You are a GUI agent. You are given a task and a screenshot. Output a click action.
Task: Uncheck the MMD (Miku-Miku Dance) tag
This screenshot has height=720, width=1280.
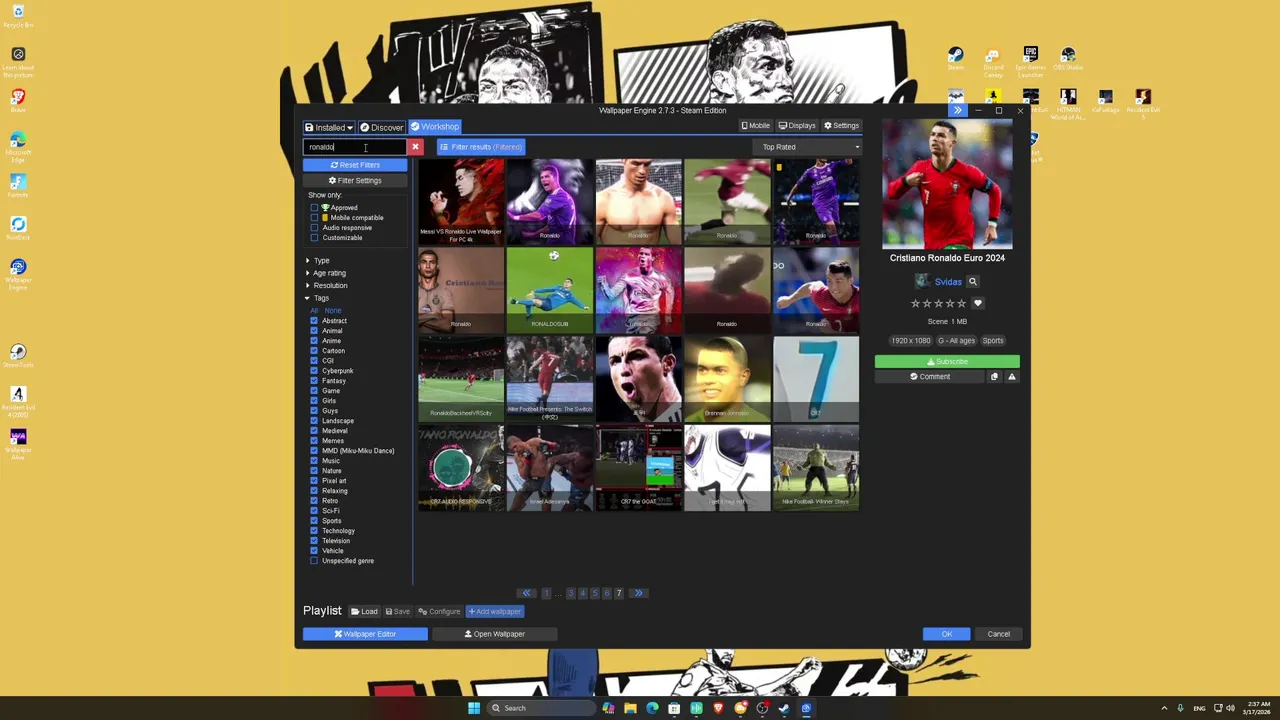click(x=314, y=451)
